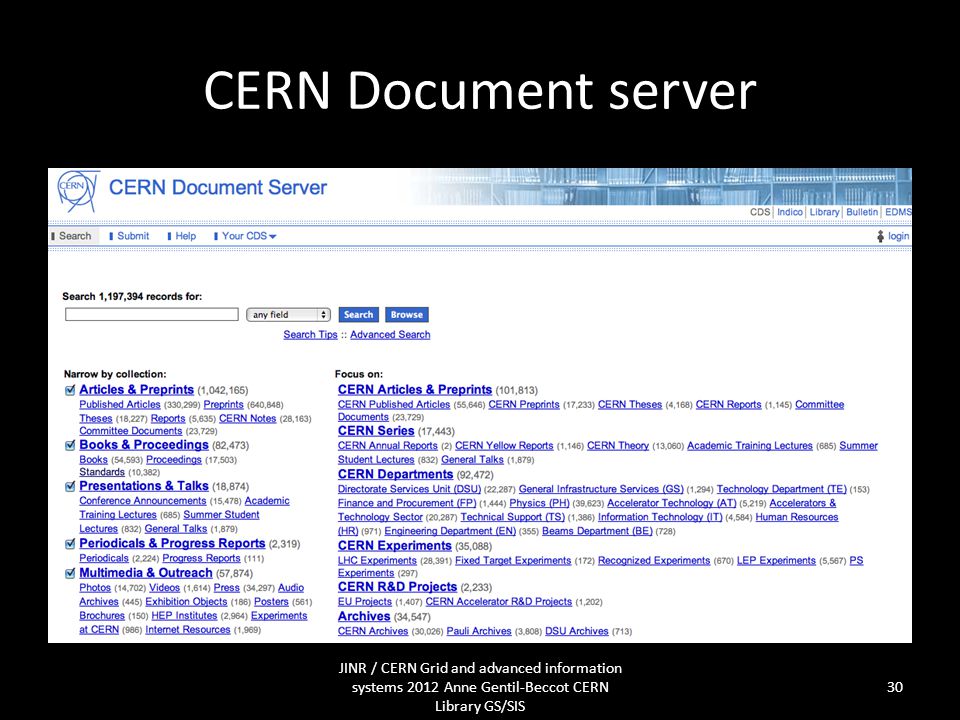Screen dimensions: 960x720
Task: Go to Indico in top bar
Action: 790,212
